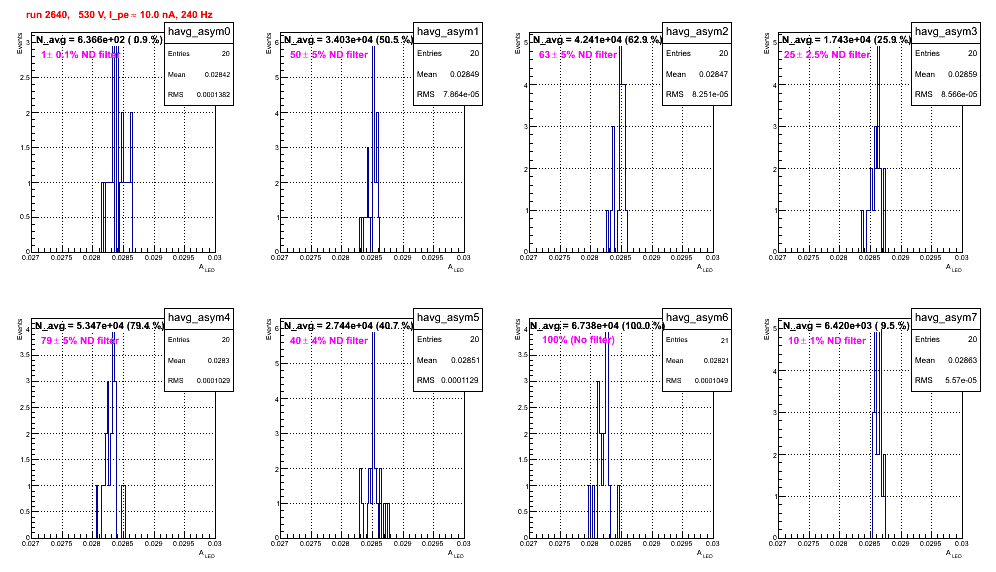The width and height of the screenshot is (996, 572).
Task: Click the N_avg = 6.366e+02 label
Action: [x=98, y=39]
